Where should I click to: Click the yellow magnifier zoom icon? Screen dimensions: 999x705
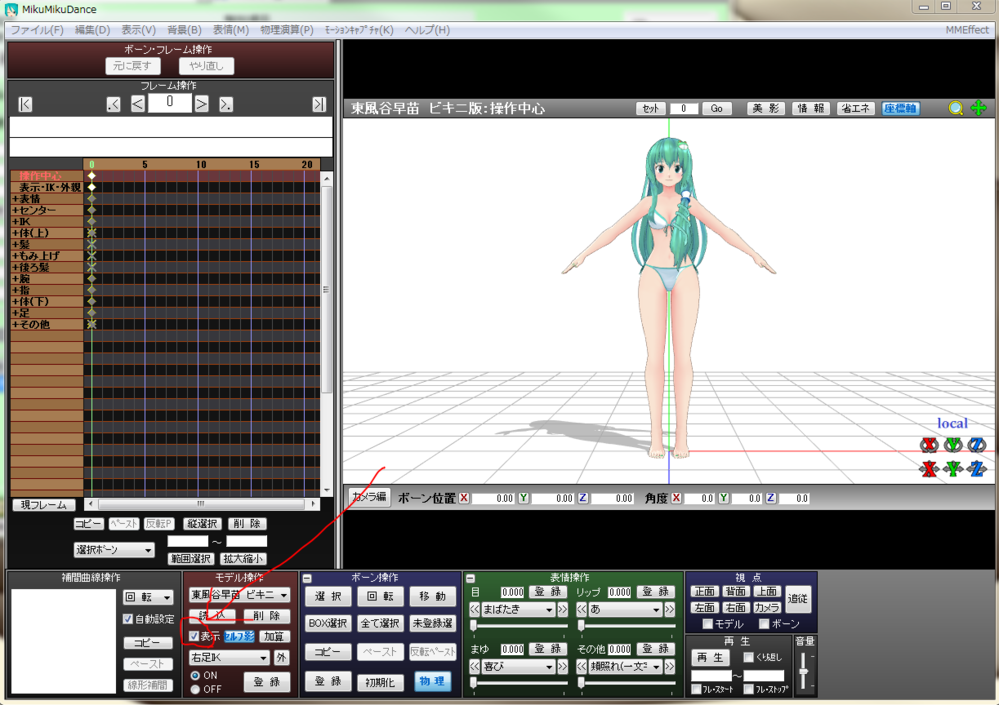955,108
